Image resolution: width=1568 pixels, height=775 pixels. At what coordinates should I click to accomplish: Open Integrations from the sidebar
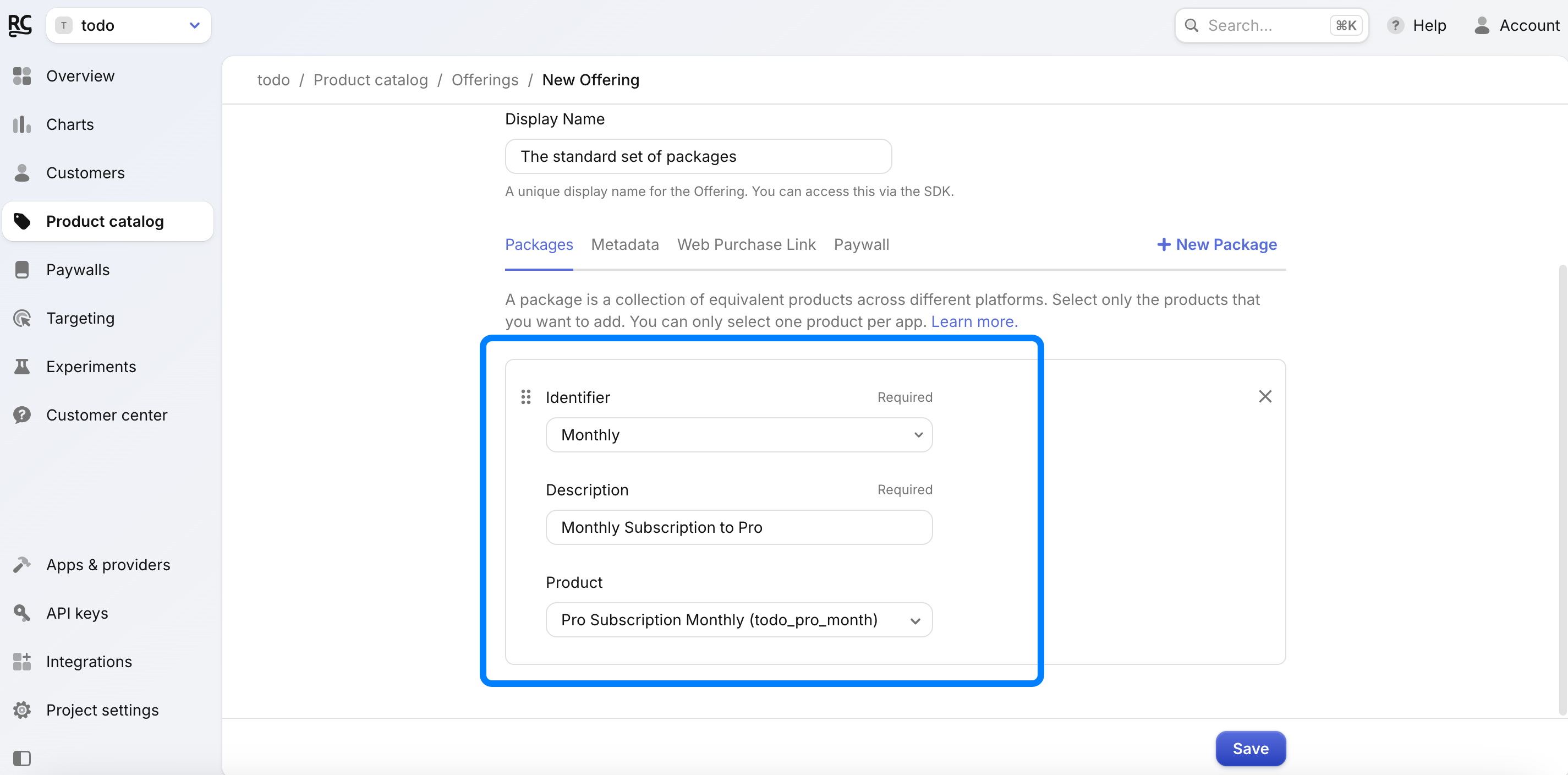pyautogui.click(x=88, y=662)
